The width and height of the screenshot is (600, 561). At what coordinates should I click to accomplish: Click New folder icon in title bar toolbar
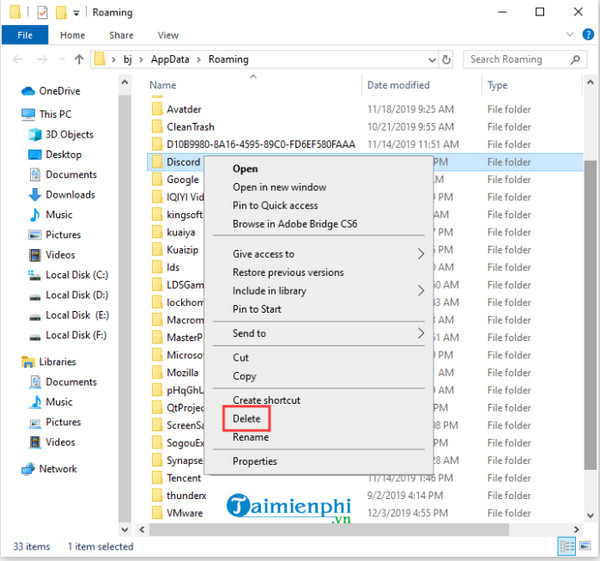pyautogui.click(x=61, y=12)
